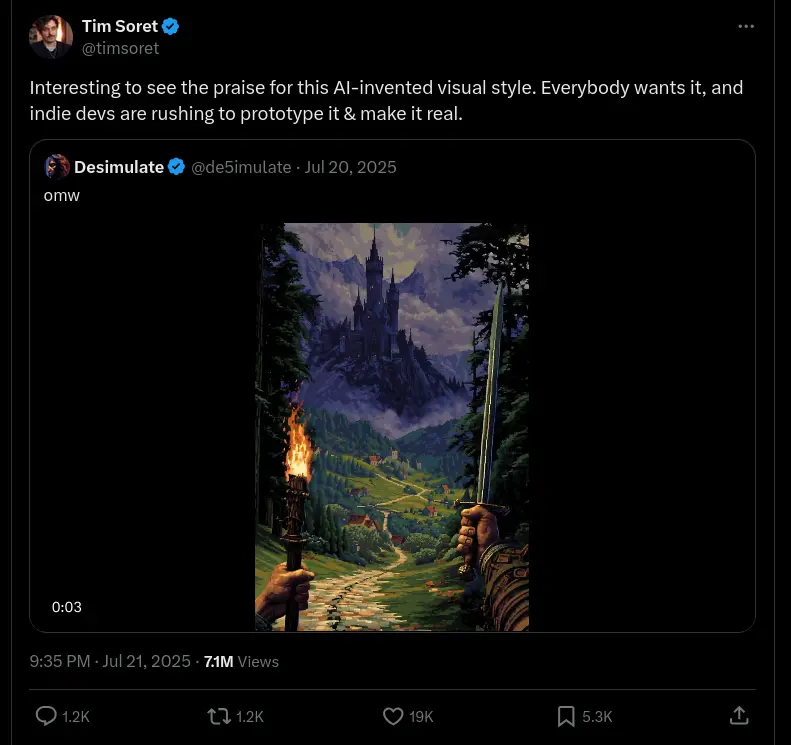Image resolution: width=791 pixels, height=745 pixels.
Task: Bookmark this post
Action: [x=565, y=716]
